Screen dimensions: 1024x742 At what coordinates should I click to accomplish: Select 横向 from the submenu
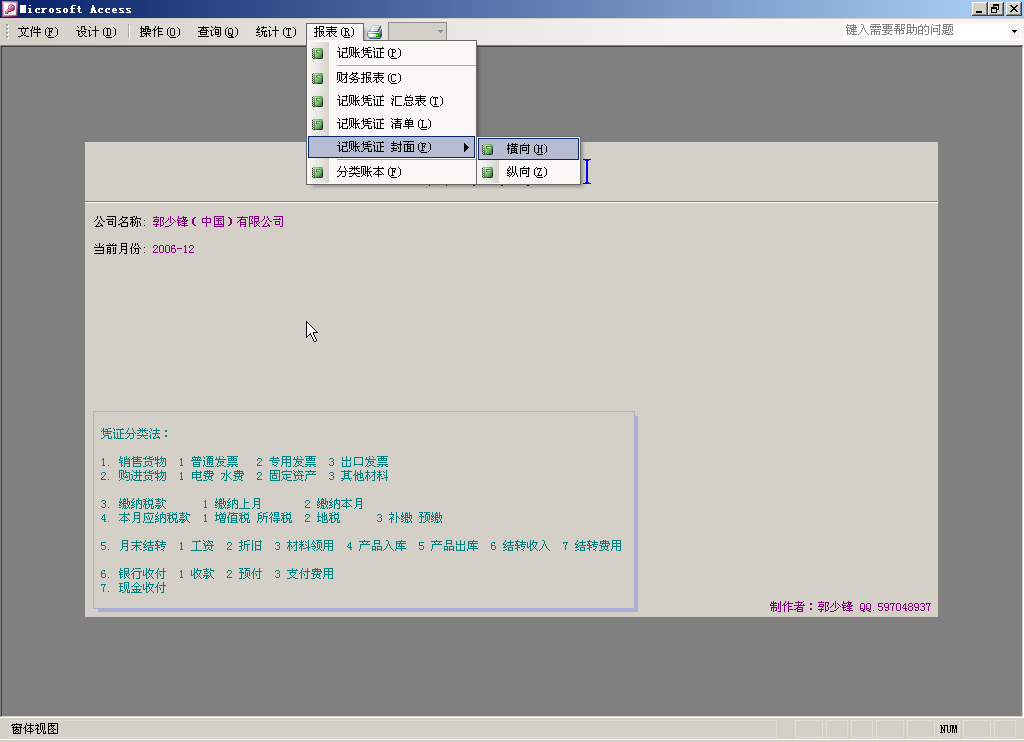click(527, 149)
